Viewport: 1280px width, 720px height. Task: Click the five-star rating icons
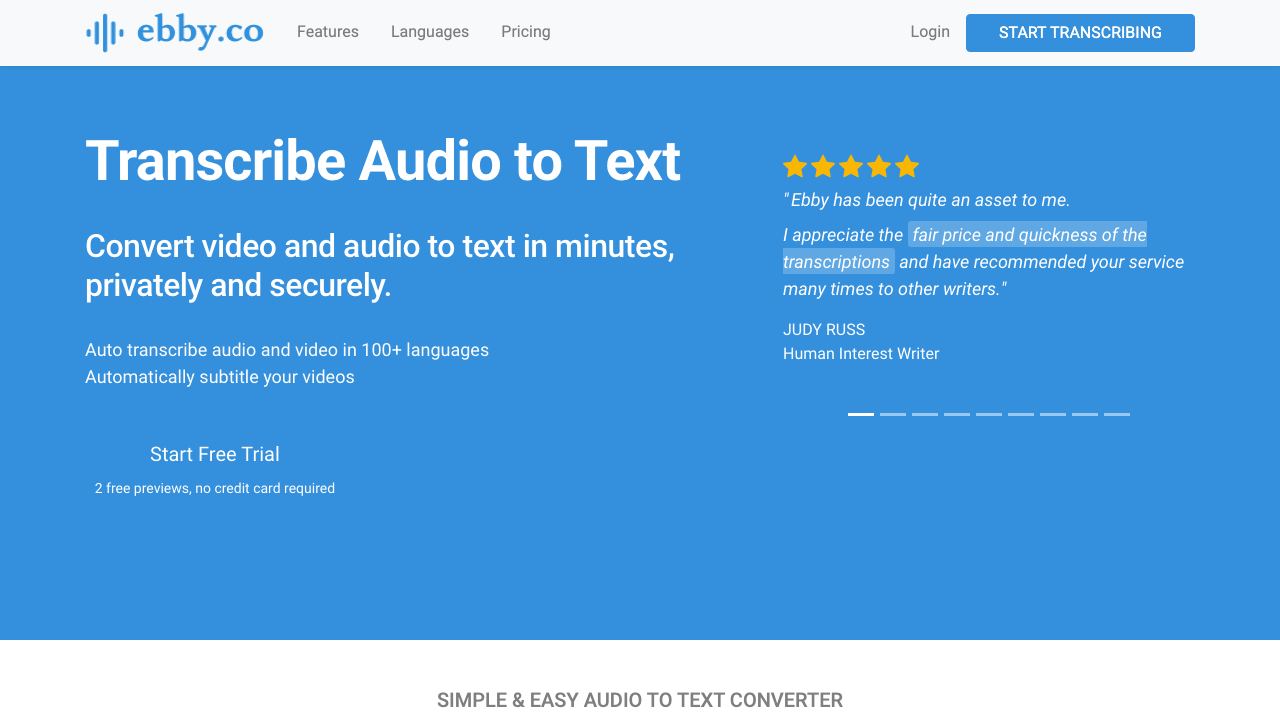(x=851, y=166)
